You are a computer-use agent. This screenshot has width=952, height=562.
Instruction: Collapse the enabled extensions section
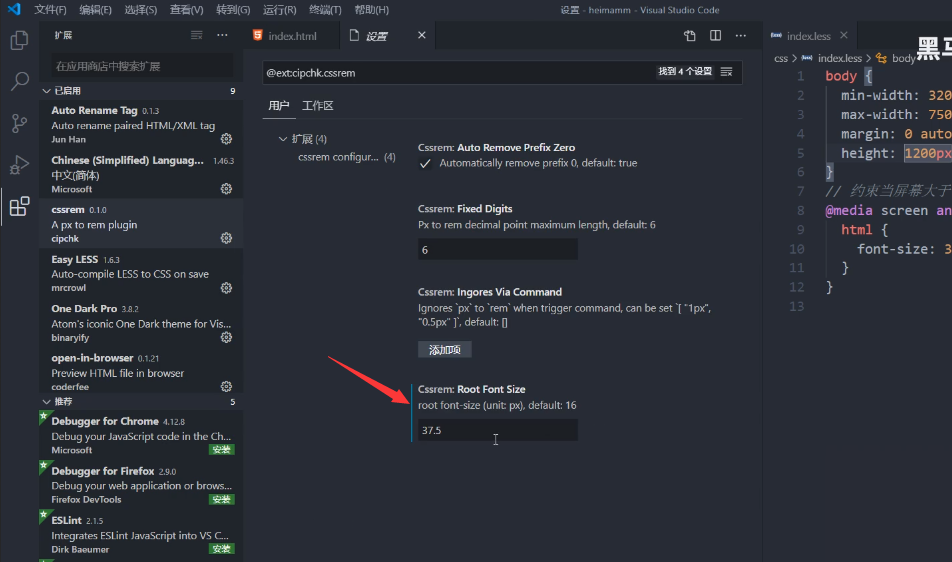tap(46, 90)
